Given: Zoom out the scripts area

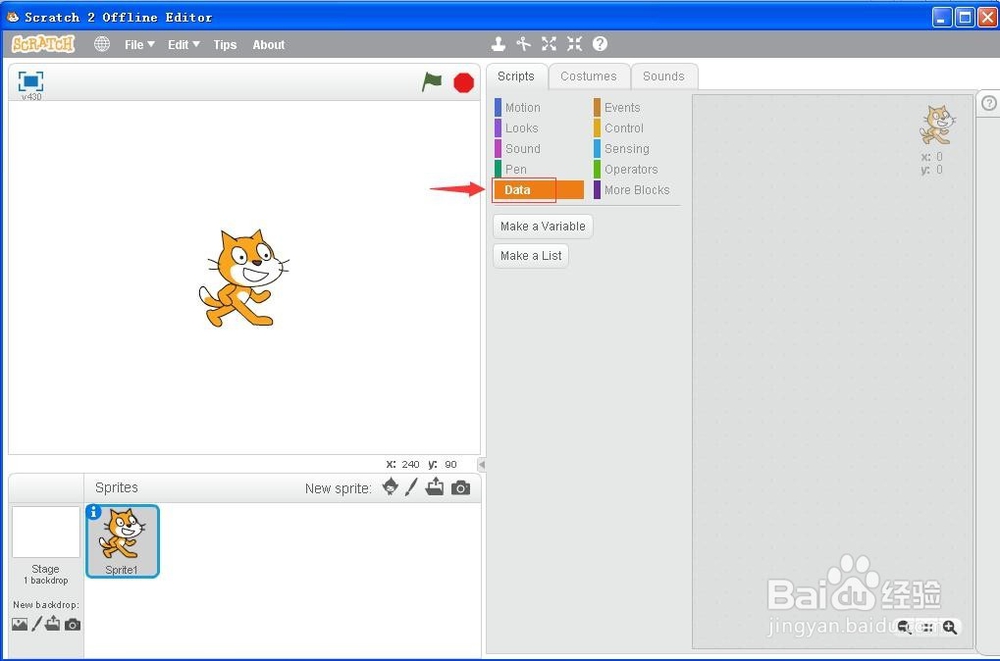Looking at the screenshot, I should coord(904,627).
